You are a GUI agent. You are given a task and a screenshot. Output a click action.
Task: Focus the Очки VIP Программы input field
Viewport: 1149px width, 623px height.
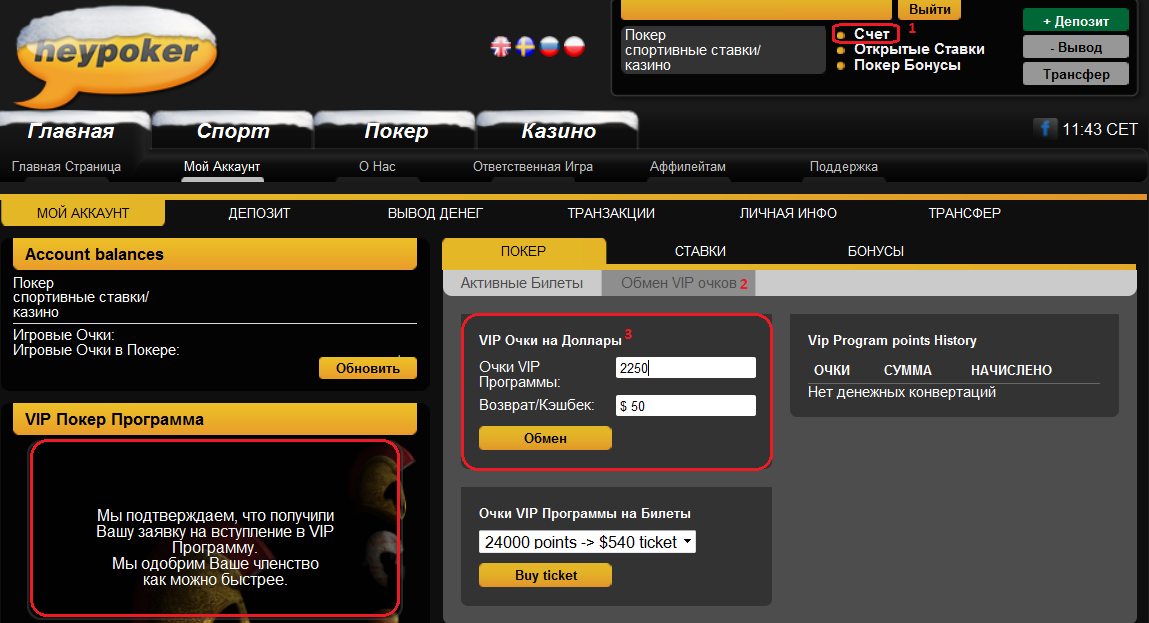click(685, 368)
